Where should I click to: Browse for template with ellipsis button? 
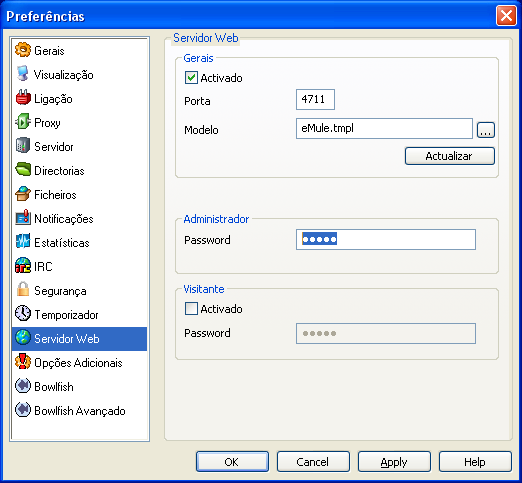(486, 130)
